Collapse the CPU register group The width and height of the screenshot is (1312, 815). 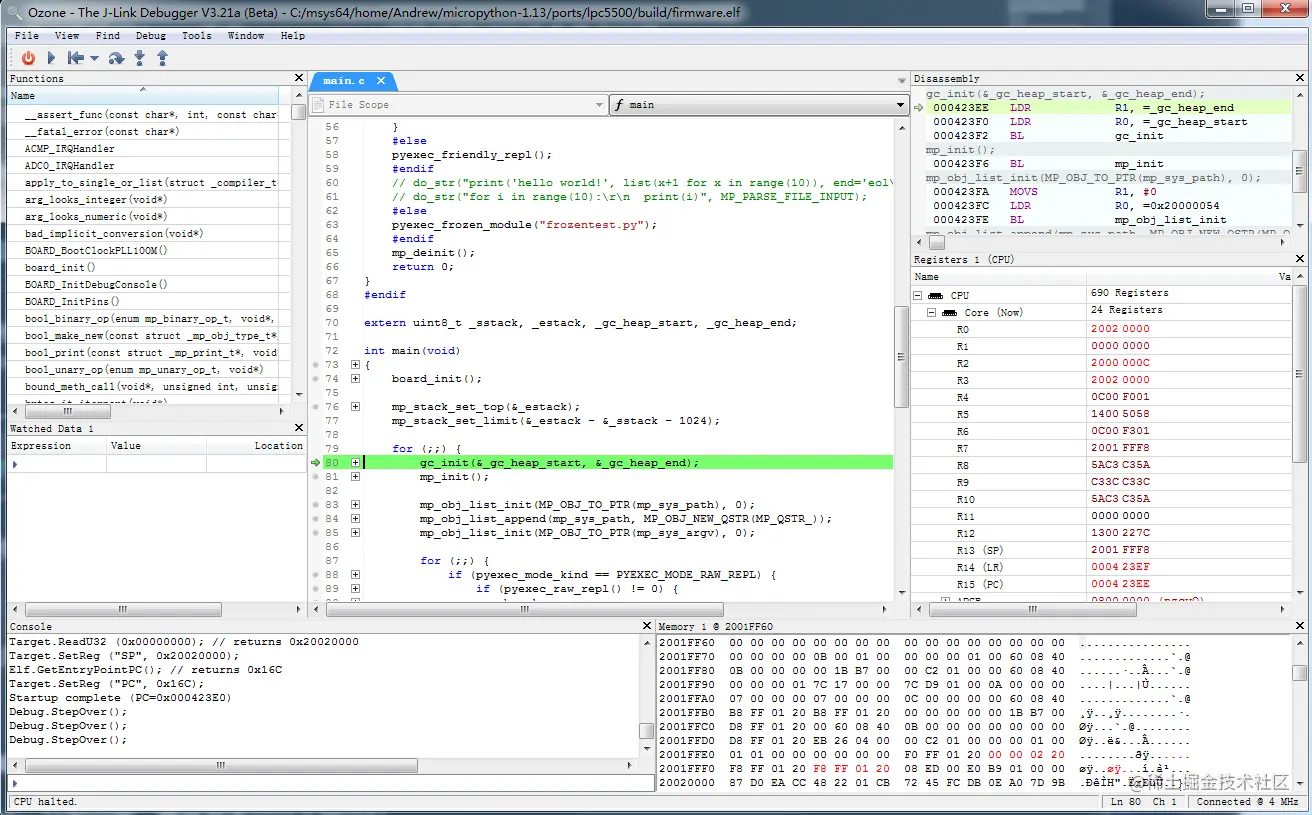coord(918,296)
